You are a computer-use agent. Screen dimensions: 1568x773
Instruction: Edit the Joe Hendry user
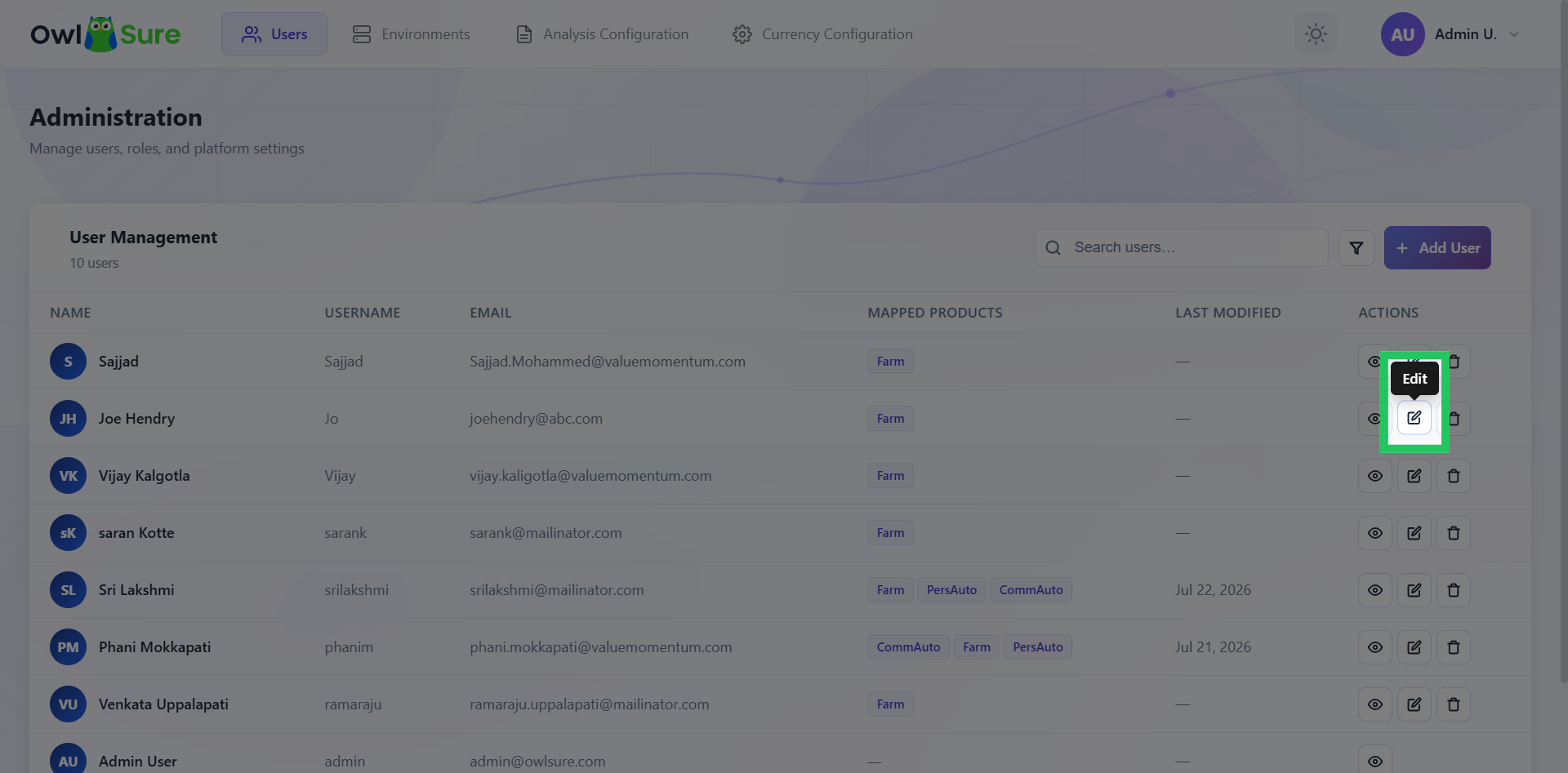point(1414,418)
